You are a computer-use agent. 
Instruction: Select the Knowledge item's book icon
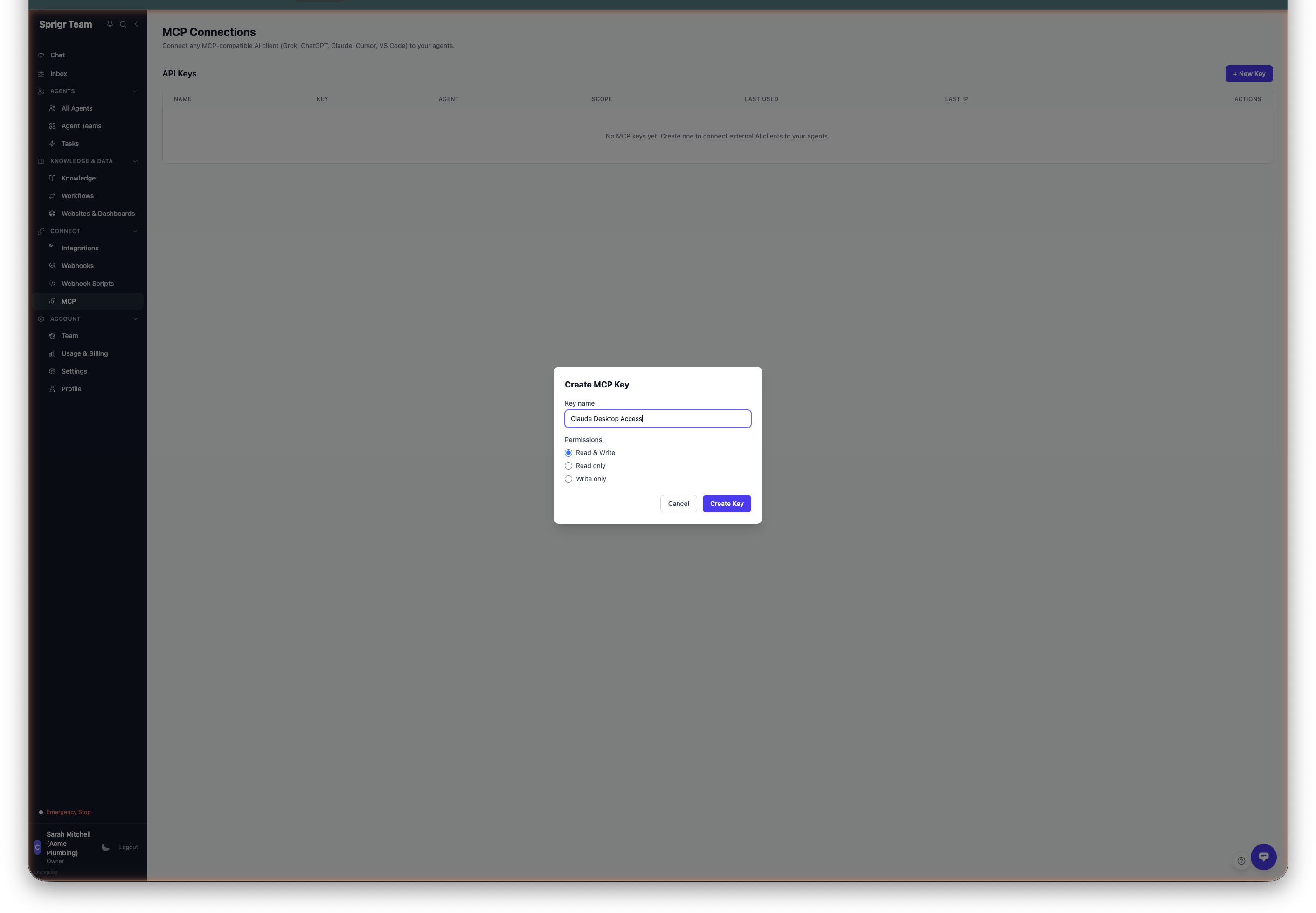(x=52, y=178)
